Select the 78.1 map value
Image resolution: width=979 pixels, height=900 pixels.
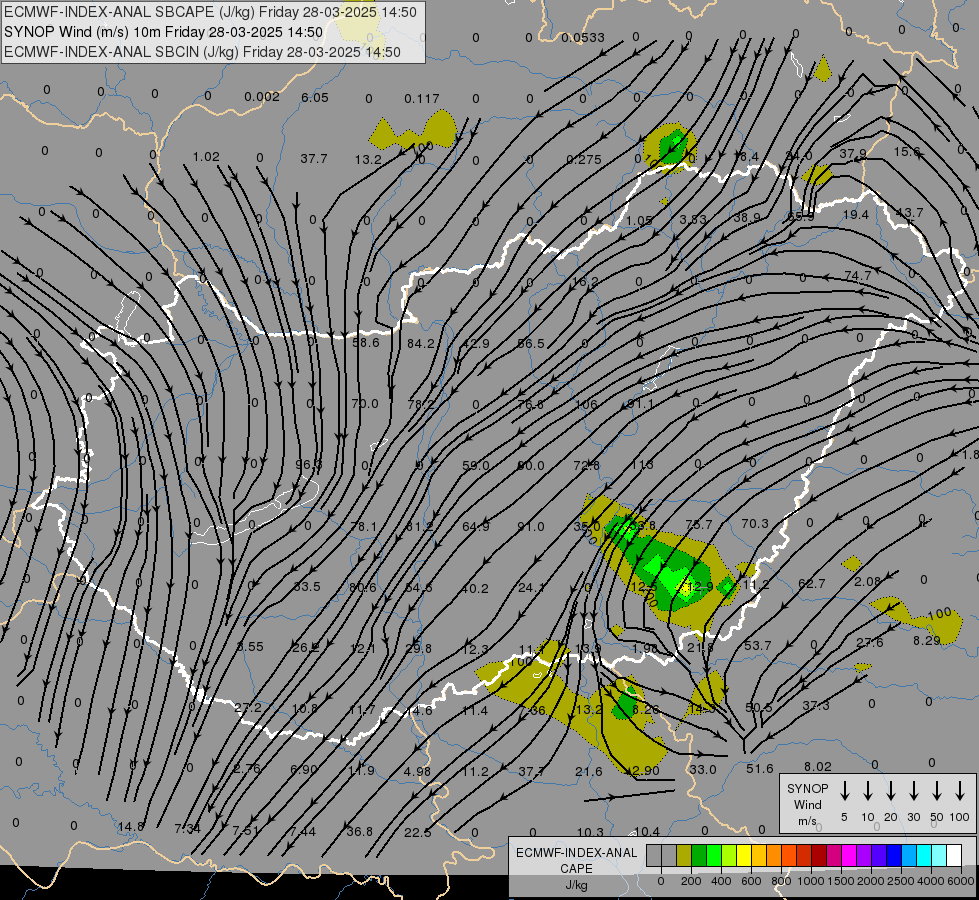tap(363, 527)
